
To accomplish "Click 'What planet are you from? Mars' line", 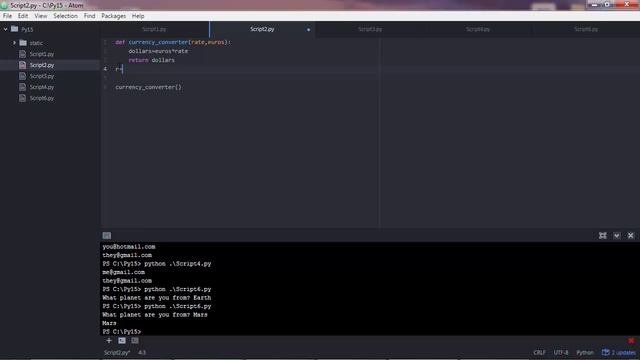I will [155, 315].
